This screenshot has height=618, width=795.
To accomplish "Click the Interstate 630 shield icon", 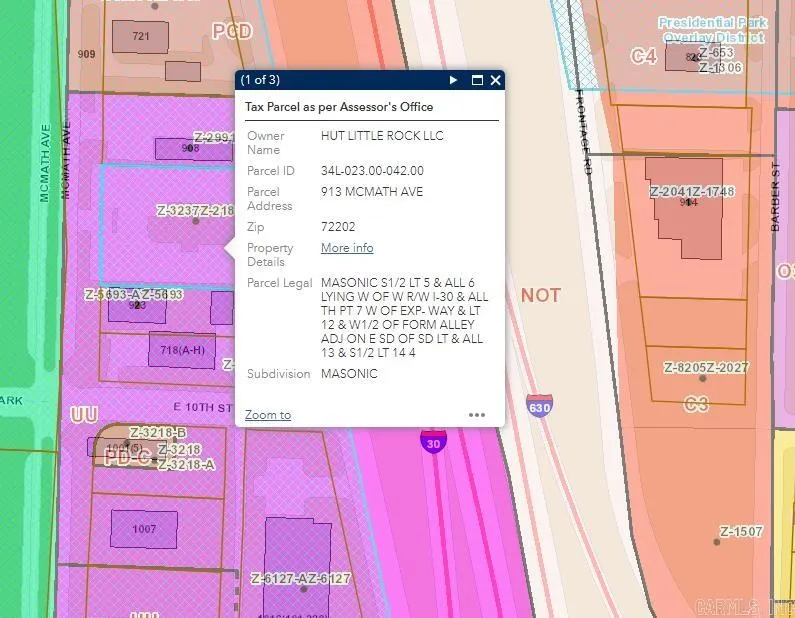I will (539, 405).
